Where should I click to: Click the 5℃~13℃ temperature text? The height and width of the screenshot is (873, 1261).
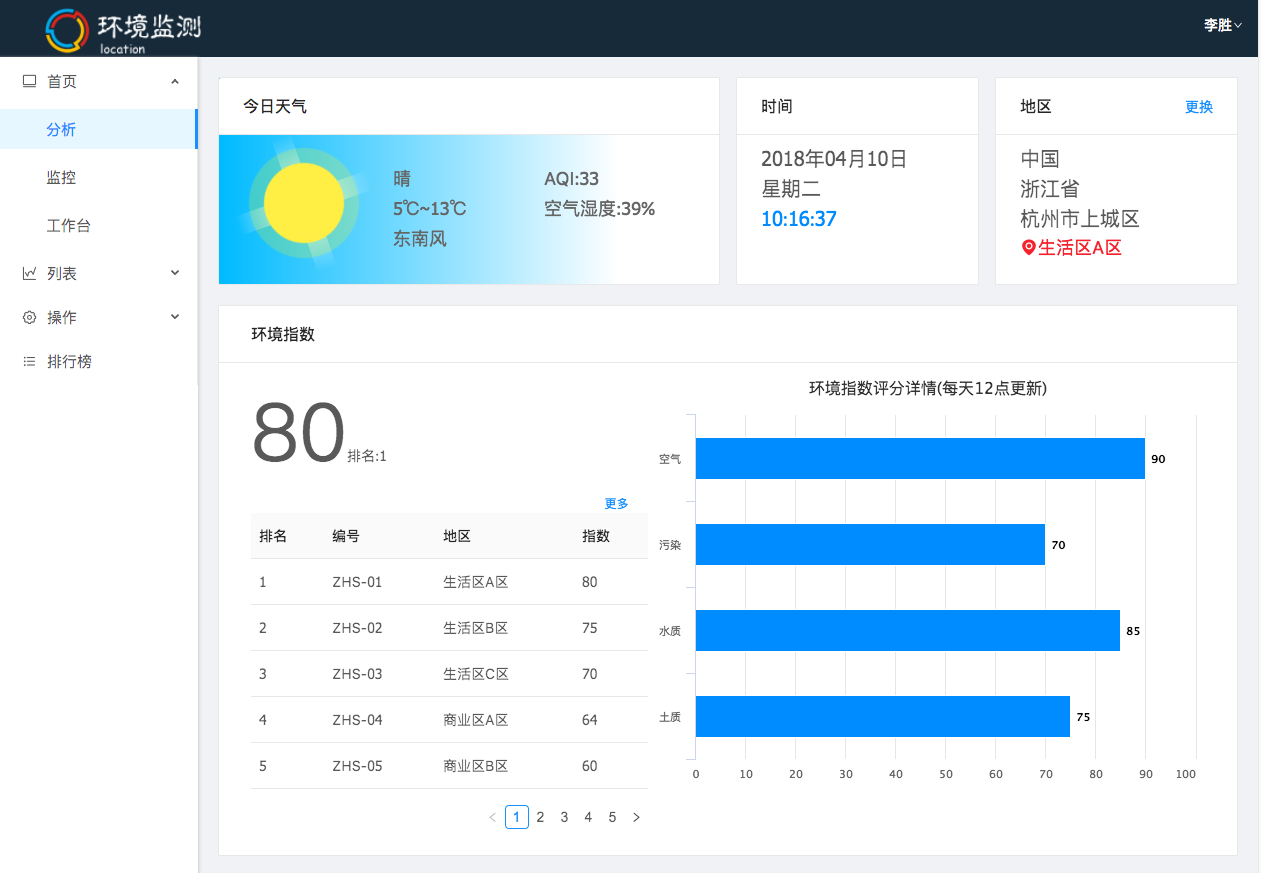430,209
